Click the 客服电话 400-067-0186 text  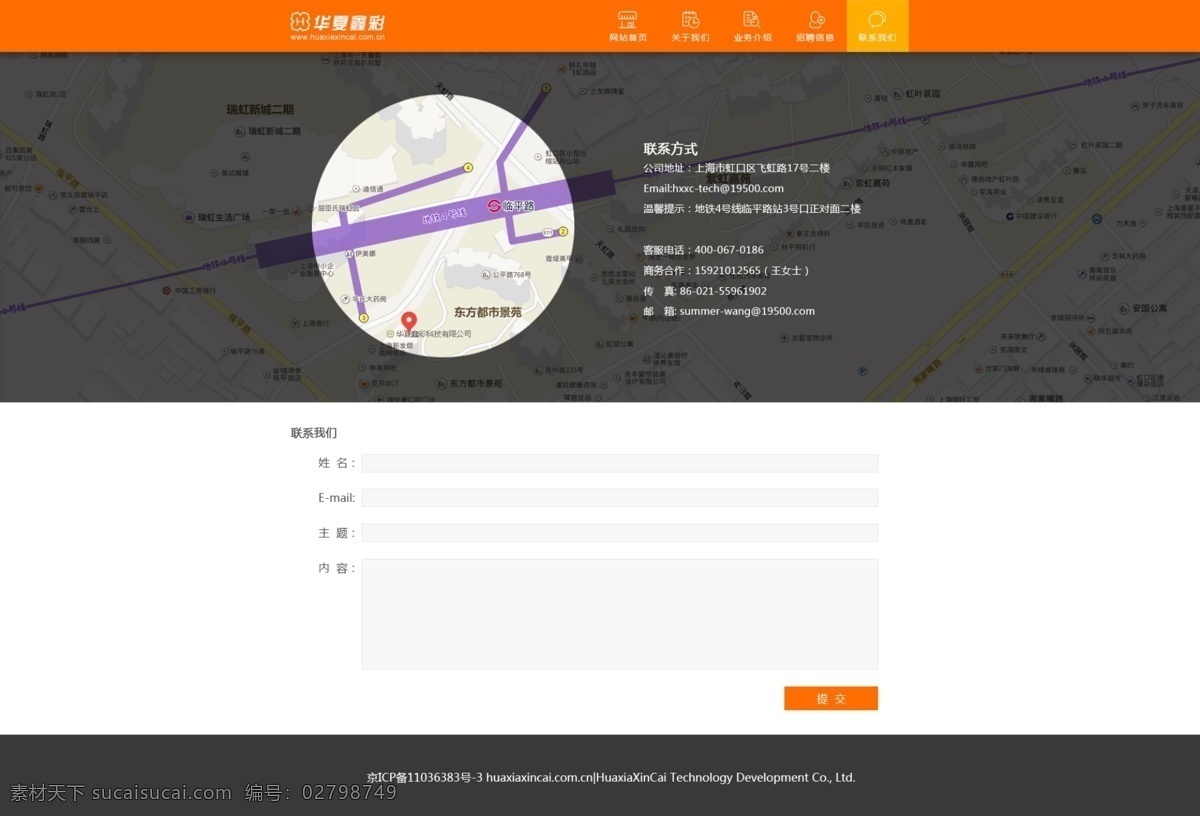coord(703,250)
